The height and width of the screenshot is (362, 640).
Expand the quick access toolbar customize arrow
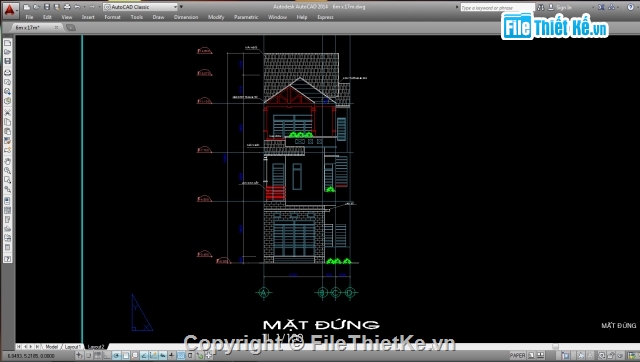[x=181, y=7]
